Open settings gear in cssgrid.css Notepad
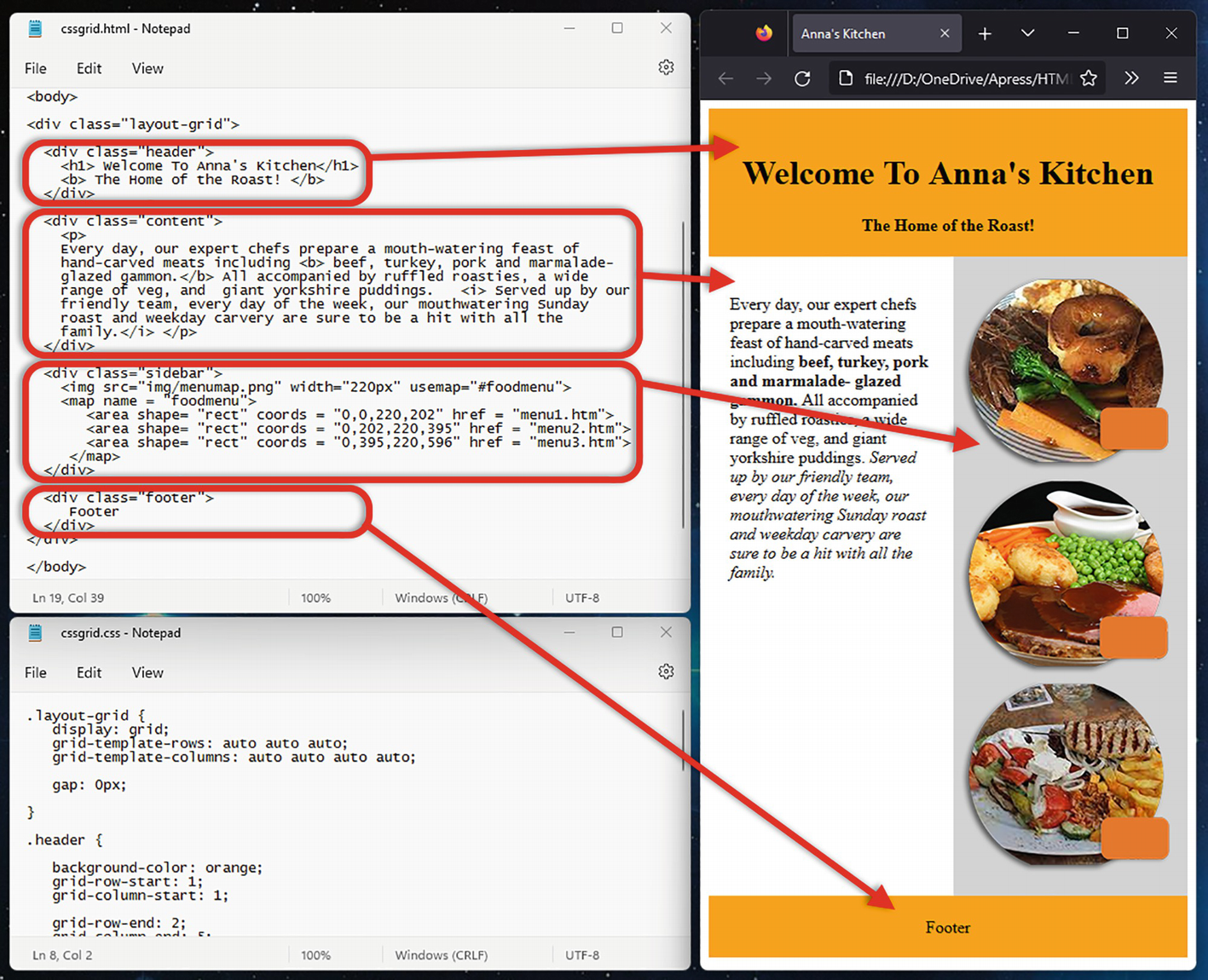 666,672
